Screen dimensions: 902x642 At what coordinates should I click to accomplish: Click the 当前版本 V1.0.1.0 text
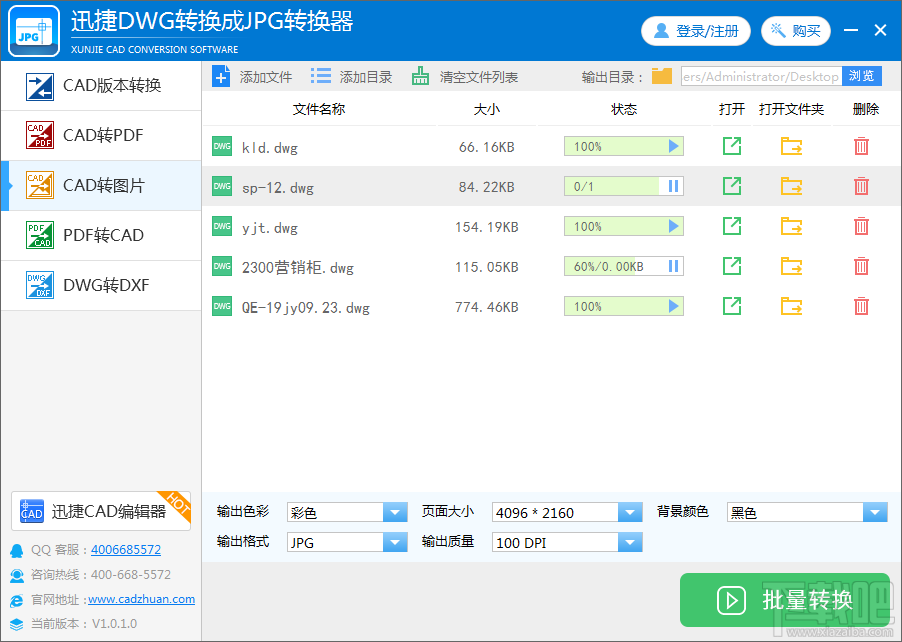tap(84, 624)
